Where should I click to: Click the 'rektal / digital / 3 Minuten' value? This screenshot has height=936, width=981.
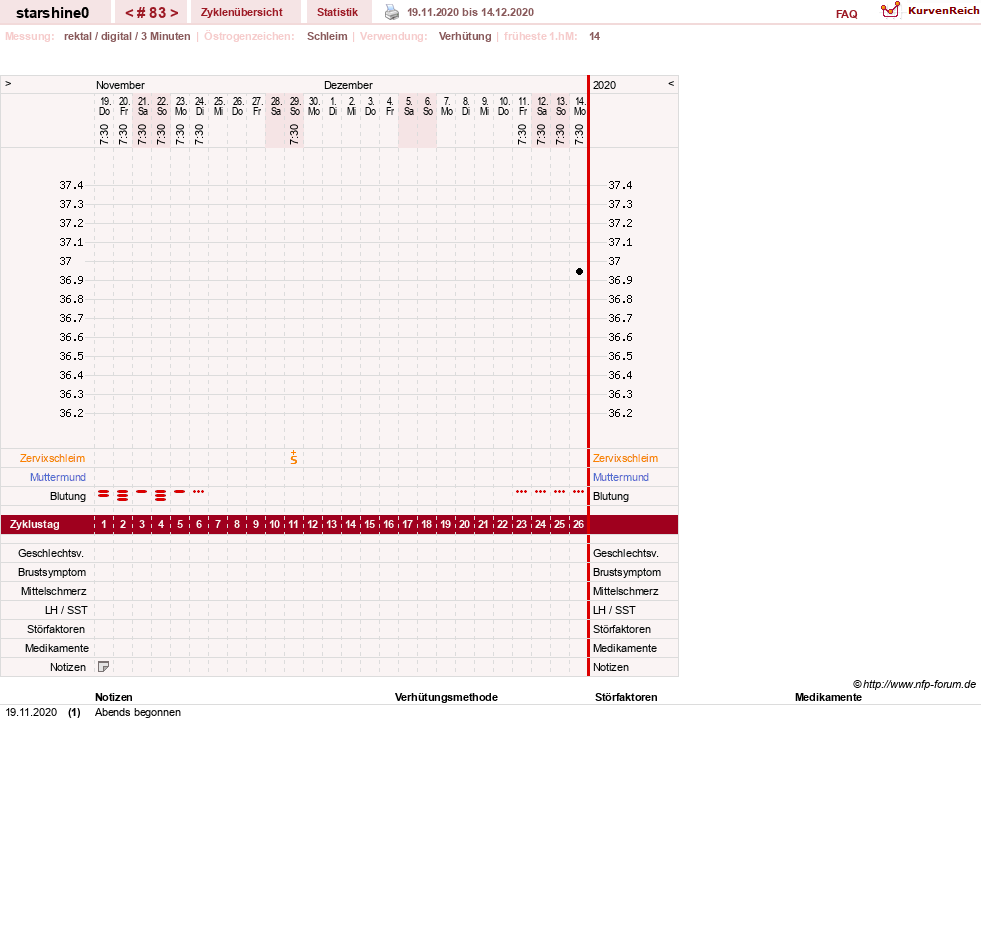coord(127,36)
